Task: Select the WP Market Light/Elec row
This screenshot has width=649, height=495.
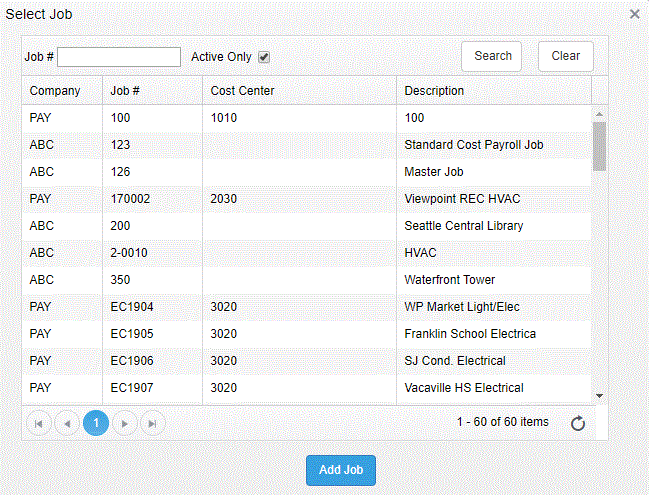Action: 306,307
